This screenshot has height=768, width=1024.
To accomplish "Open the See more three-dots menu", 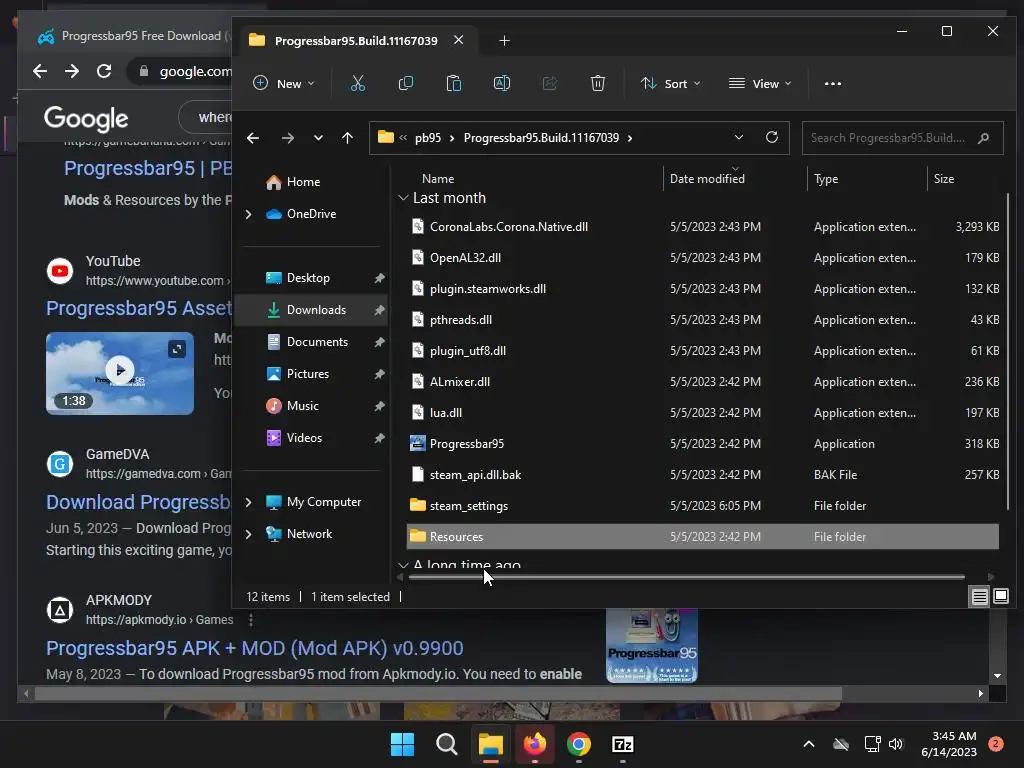I will (x=833, y=84).
